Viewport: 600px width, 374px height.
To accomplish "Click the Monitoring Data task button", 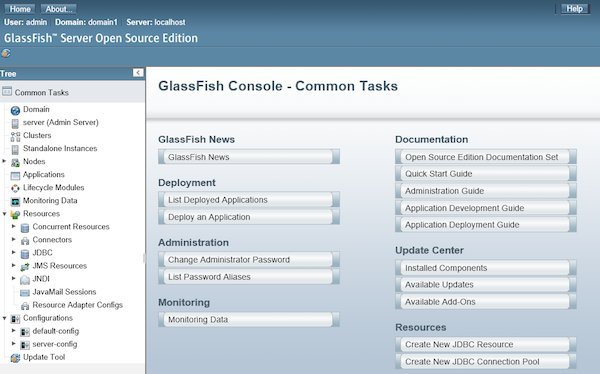I will (249, 319).
